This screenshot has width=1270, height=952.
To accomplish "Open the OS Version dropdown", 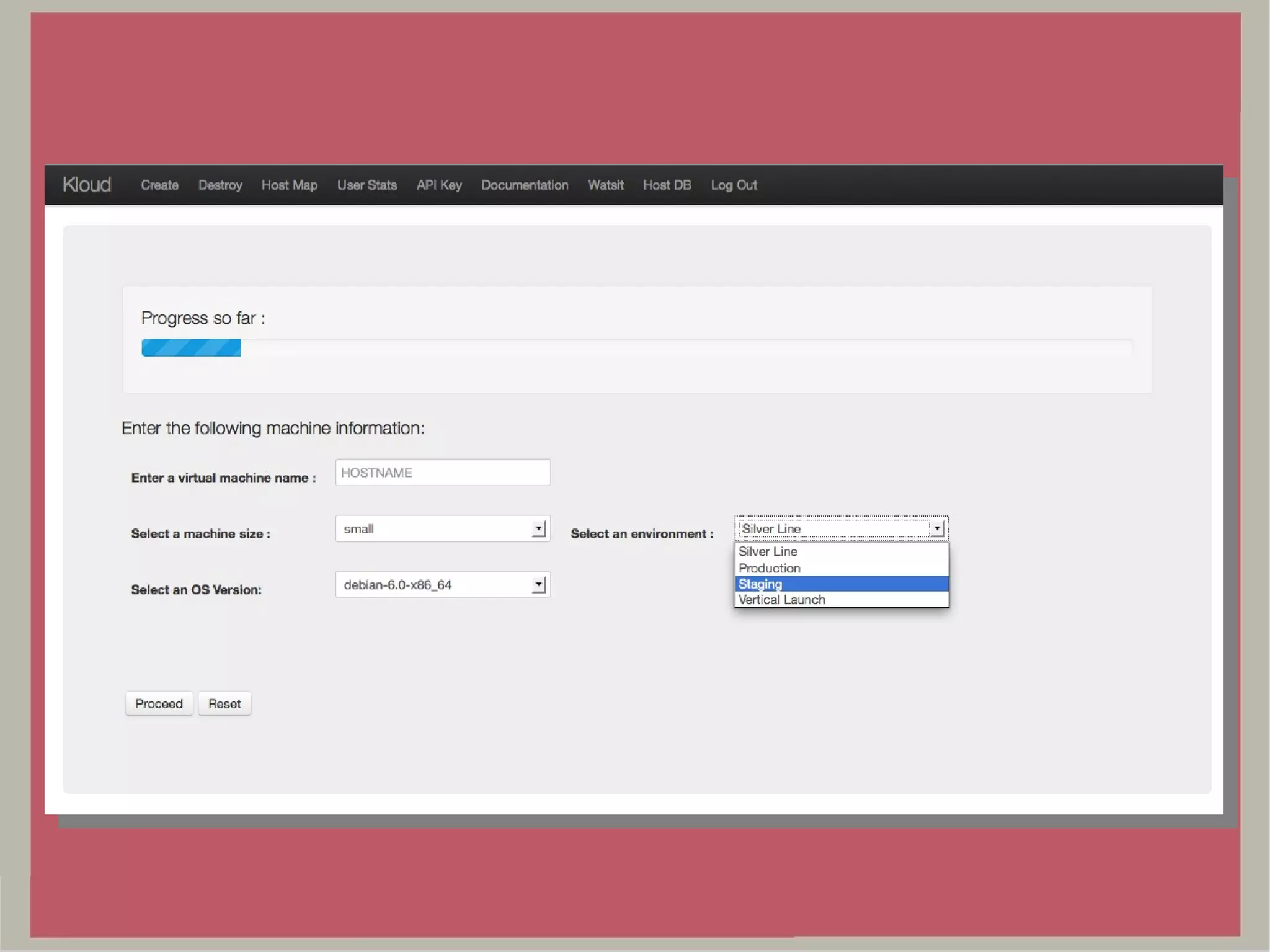I will [x=442, y=584].
